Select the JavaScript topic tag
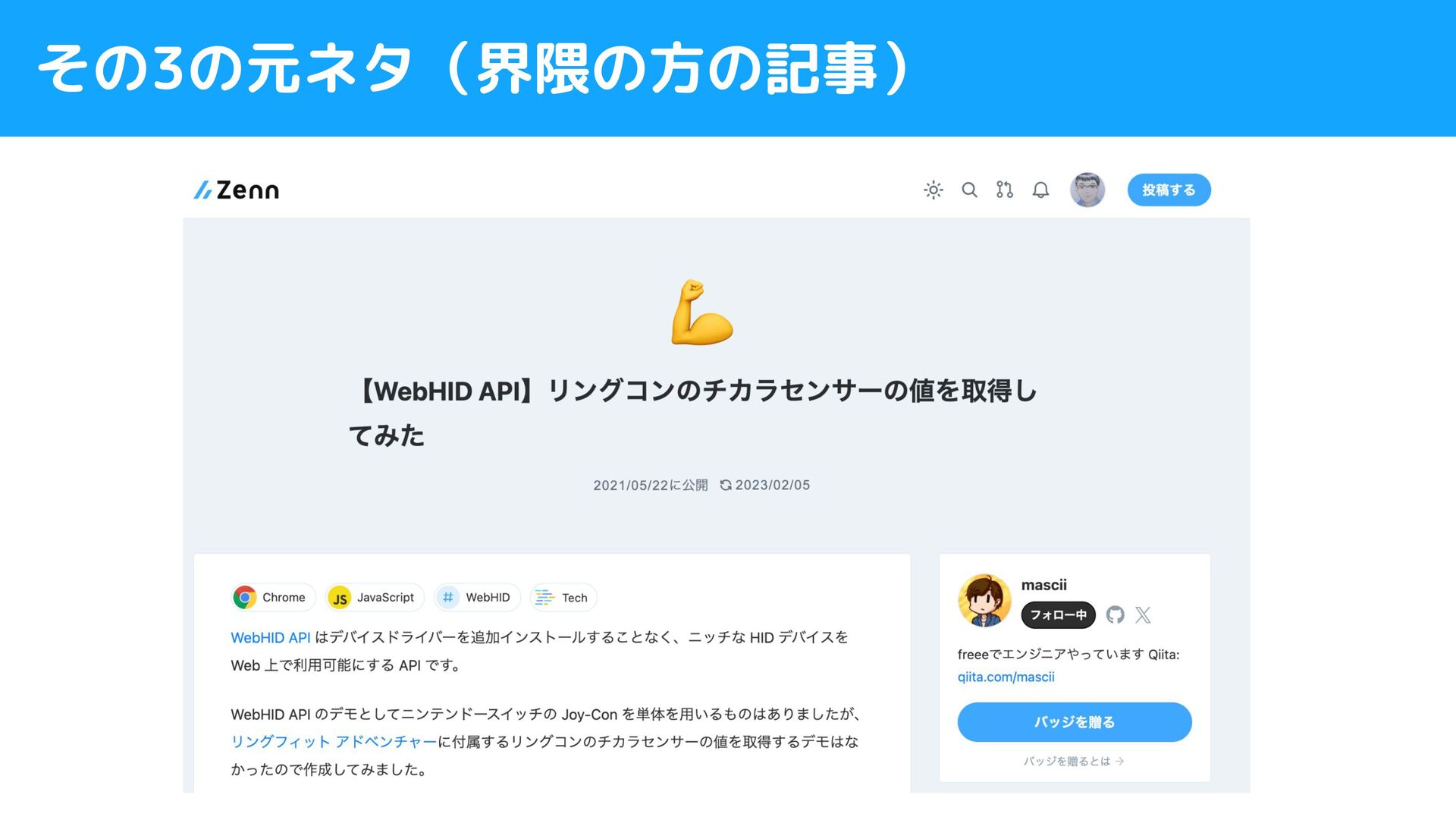Image resolution: width=1456 pixels, height=820 pixels. pos(374,598)
